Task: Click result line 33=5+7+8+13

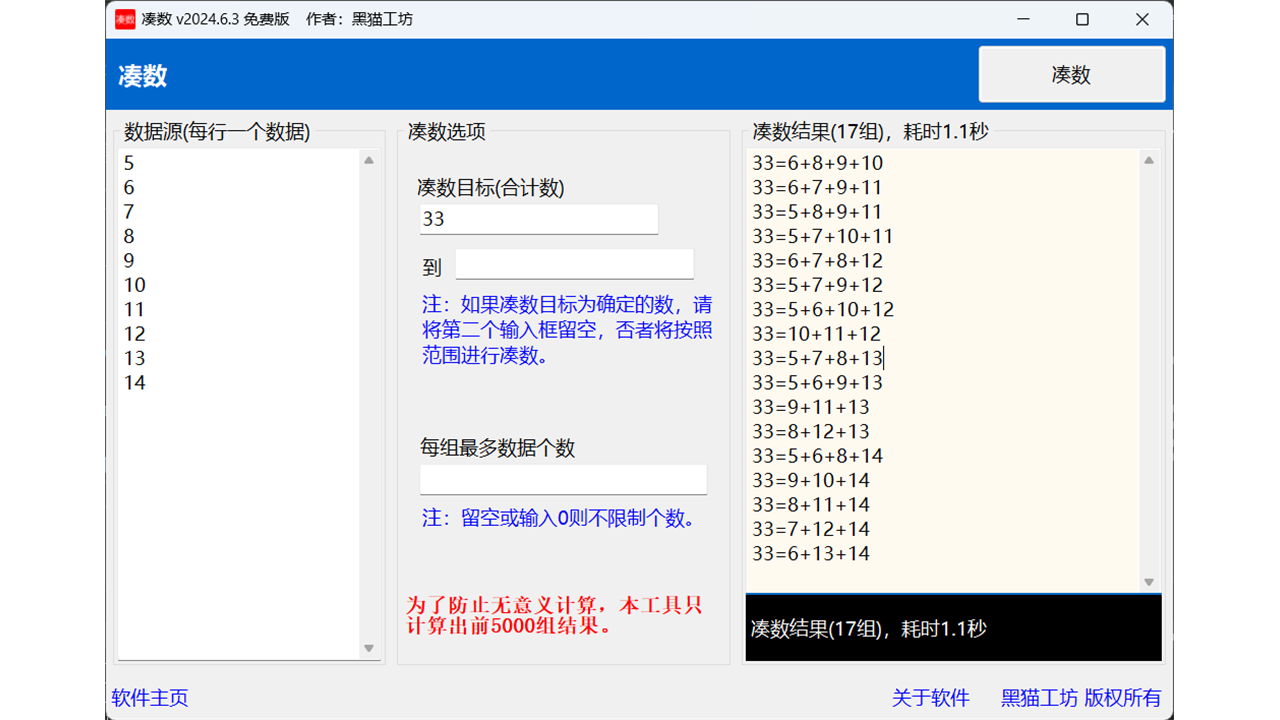Action: tap(818, 358)
